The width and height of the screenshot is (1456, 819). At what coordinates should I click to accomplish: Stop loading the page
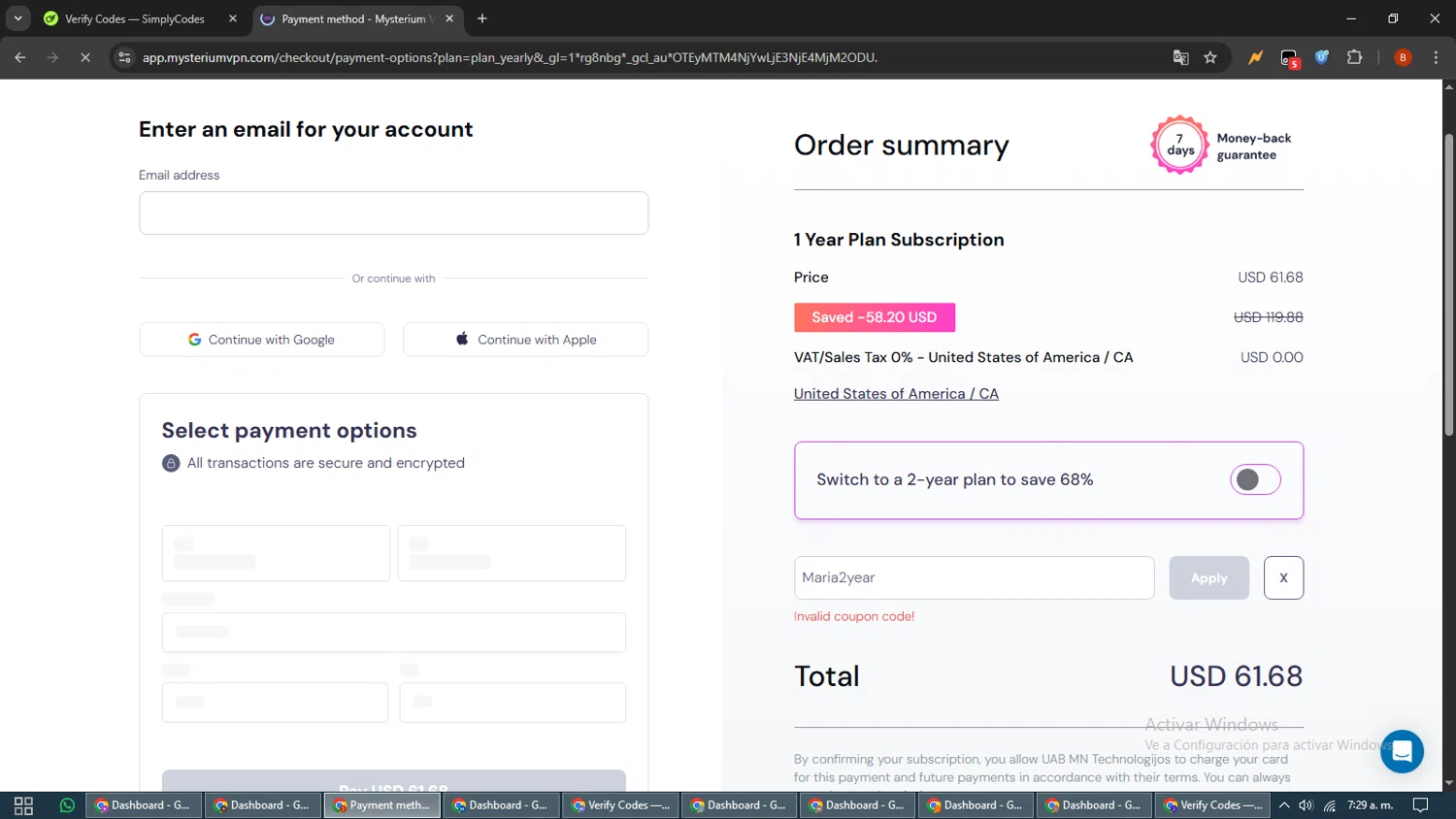[x=85, y=57]
